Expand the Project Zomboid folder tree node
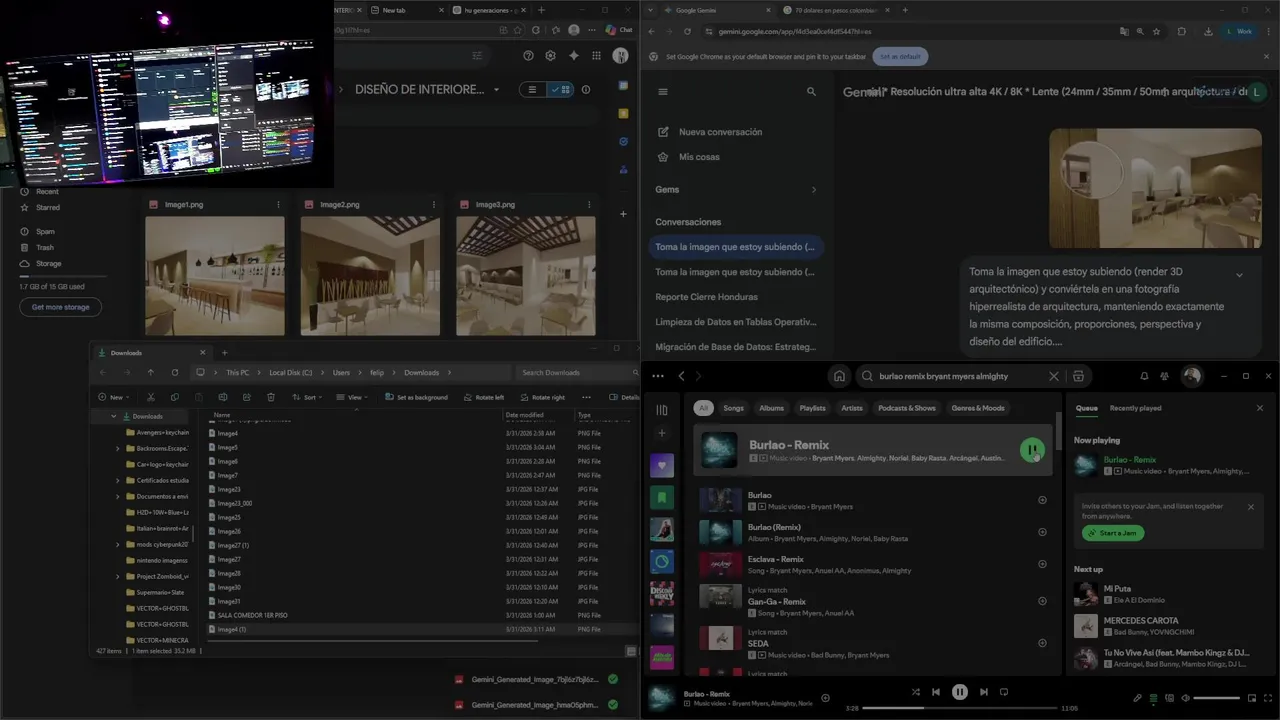 [117, 576]
